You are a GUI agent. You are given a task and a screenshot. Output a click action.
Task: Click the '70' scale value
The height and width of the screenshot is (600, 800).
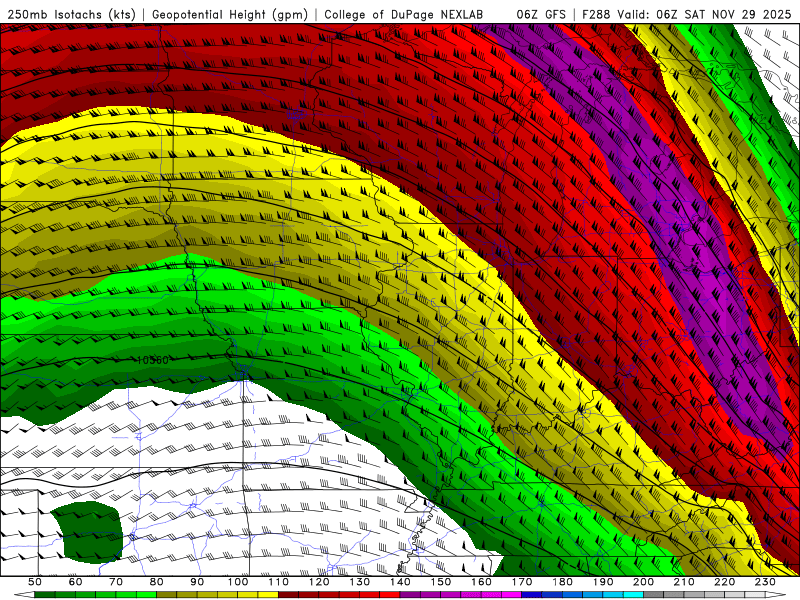click(x=116, y=582)
